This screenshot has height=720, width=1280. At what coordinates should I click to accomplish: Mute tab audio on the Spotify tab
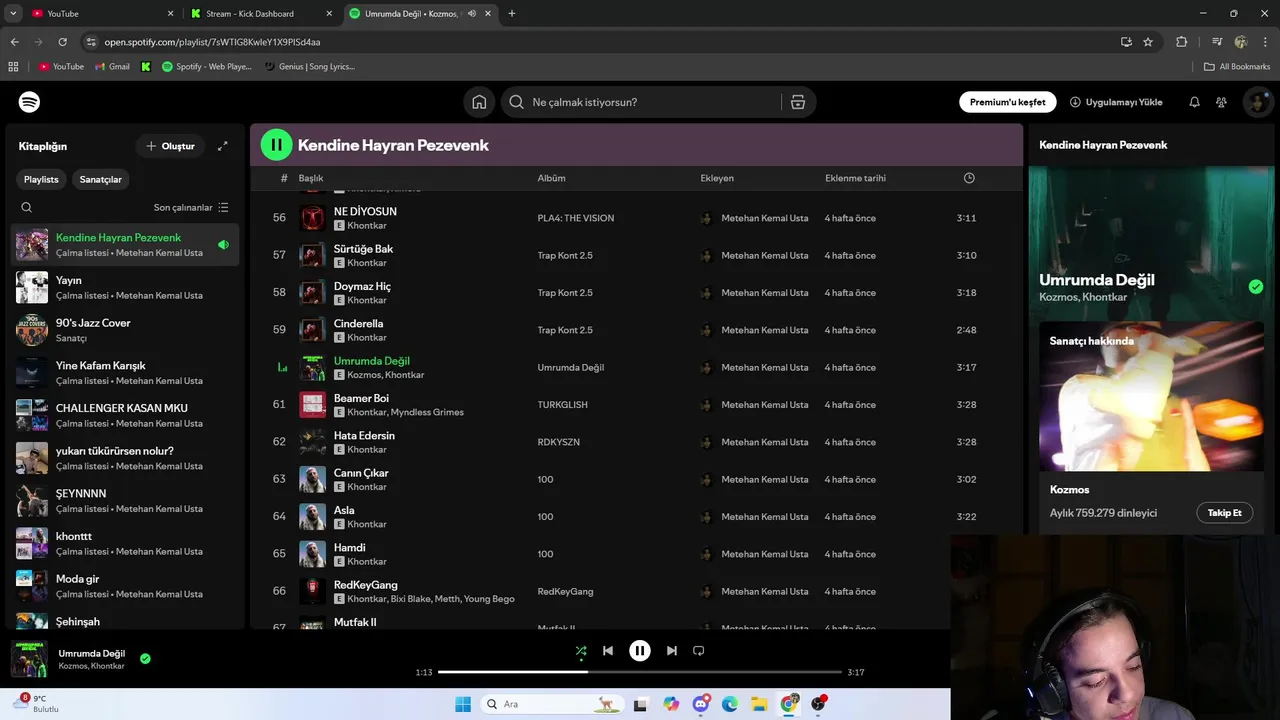point(472,14)
